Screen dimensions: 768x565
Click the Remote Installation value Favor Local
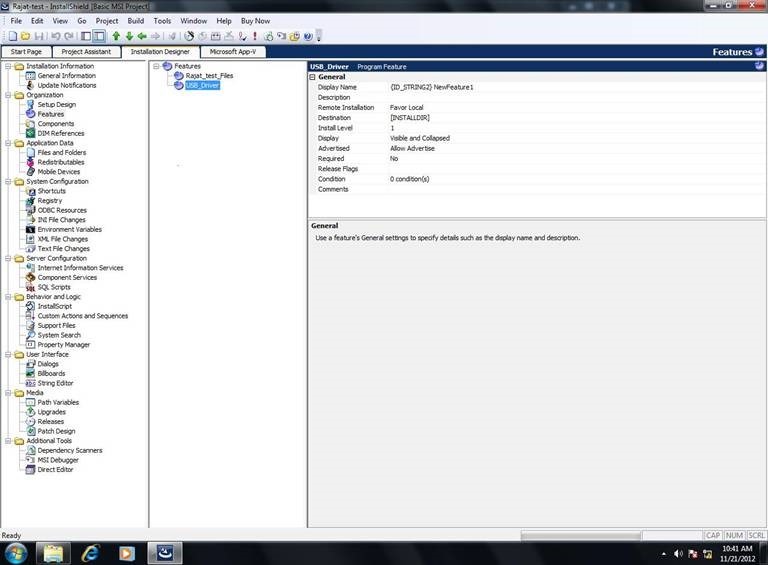pyautogui.click(x=407, y=107)
